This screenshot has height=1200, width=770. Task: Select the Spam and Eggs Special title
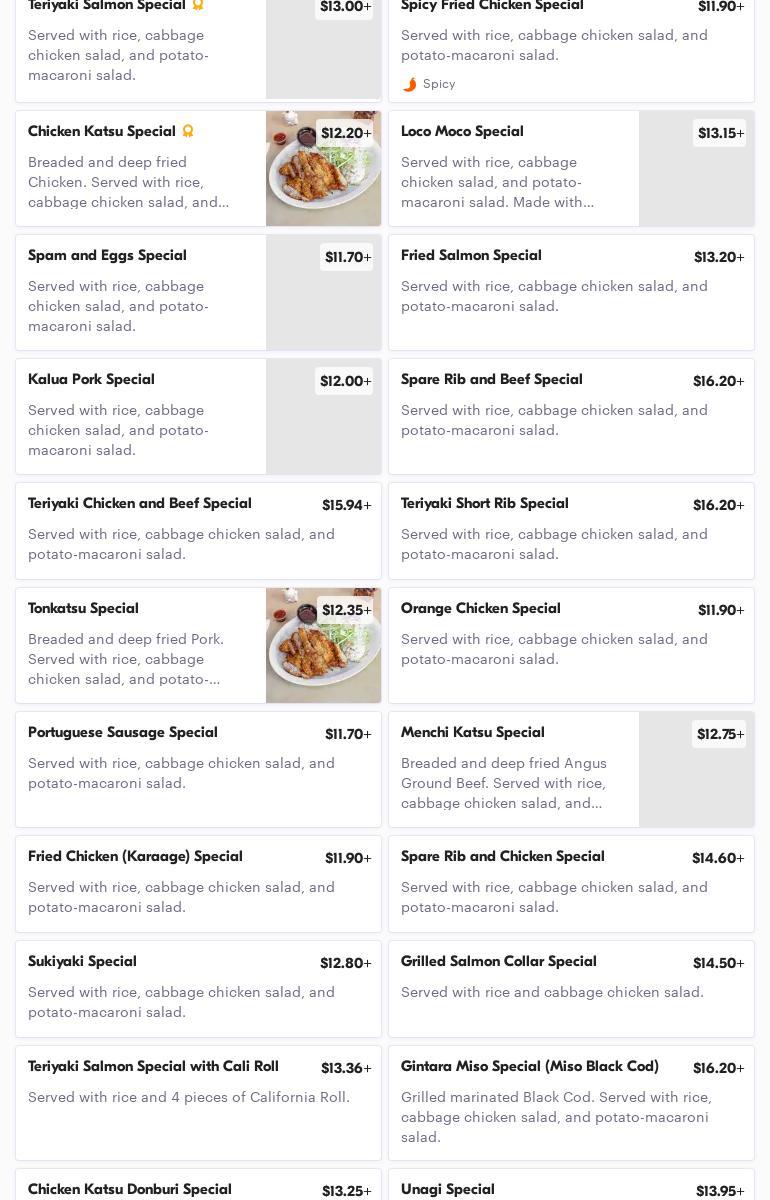pos(107,256)
